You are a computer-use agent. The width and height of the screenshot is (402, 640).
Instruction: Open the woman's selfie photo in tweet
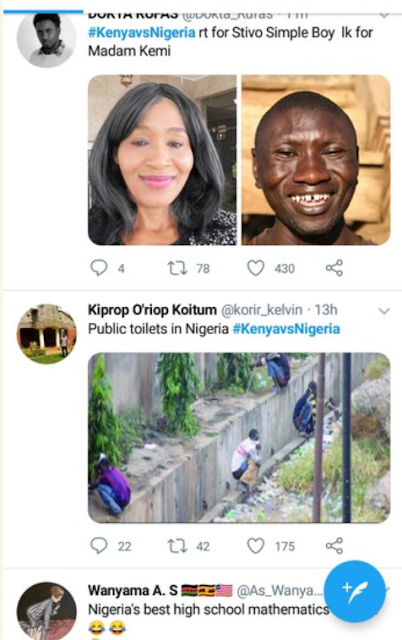click(162, 160)
